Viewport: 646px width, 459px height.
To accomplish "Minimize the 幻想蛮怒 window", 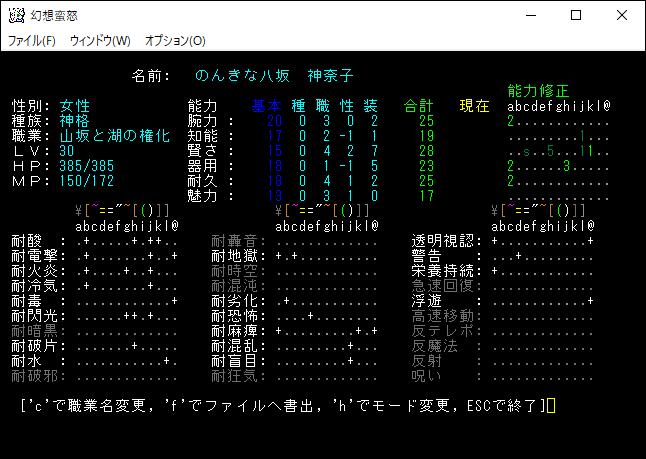I will click(x=529, y=15).
